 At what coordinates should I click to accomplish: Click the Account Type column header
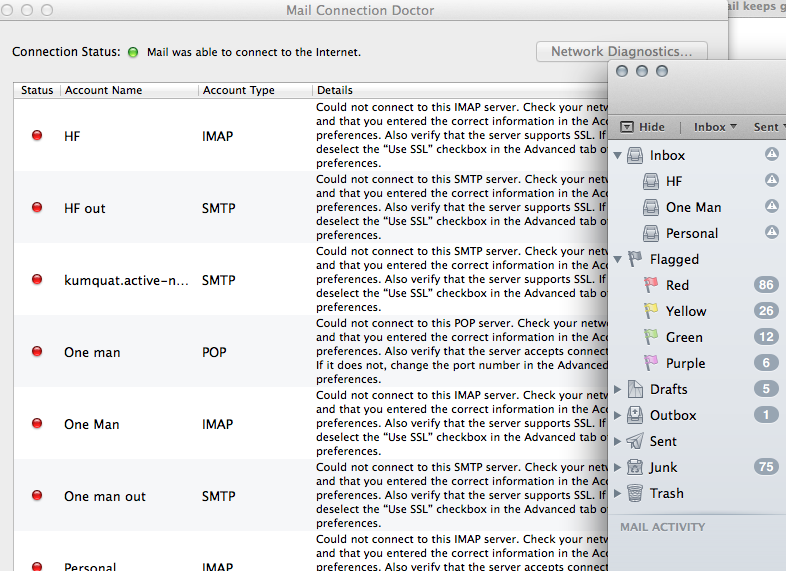tap(256, 90)
